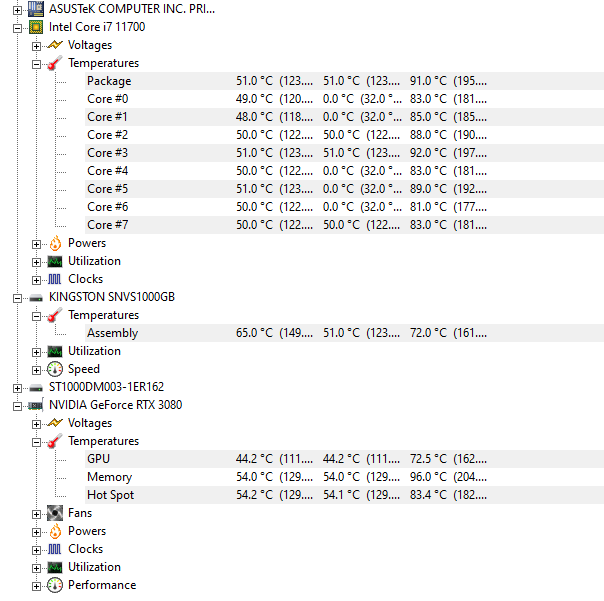Click the KINGSTON drive icon
The height and width of the screenshot is (601, 604).
click(x=36, y=298)
